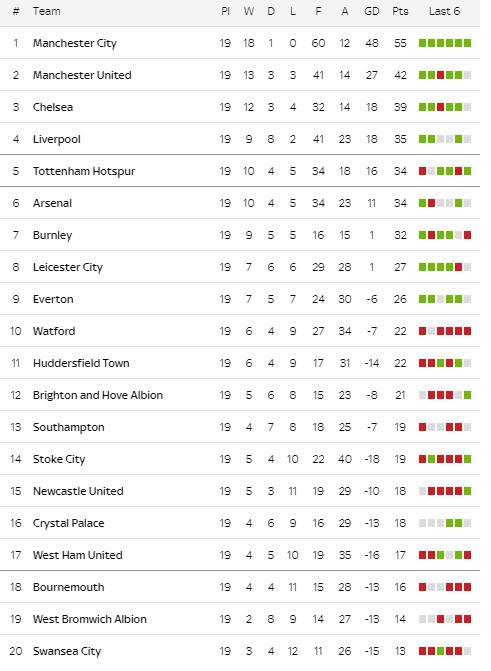The width and height of the screenshot is (491, 671).
Task: Click Manchester City's last green form square
Action: click(467, 43)
